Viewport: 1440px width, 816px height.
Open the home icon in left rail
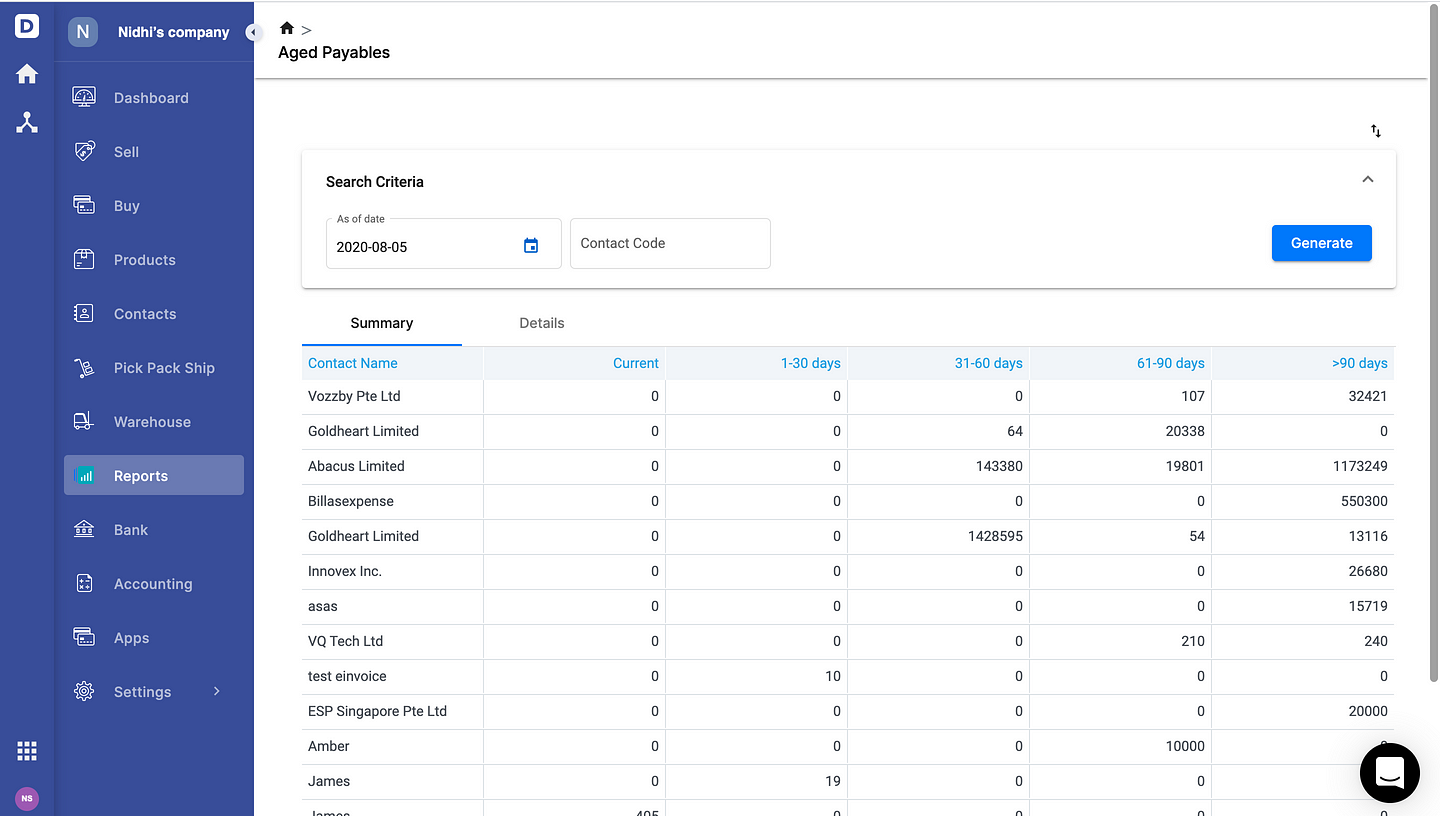27,74
